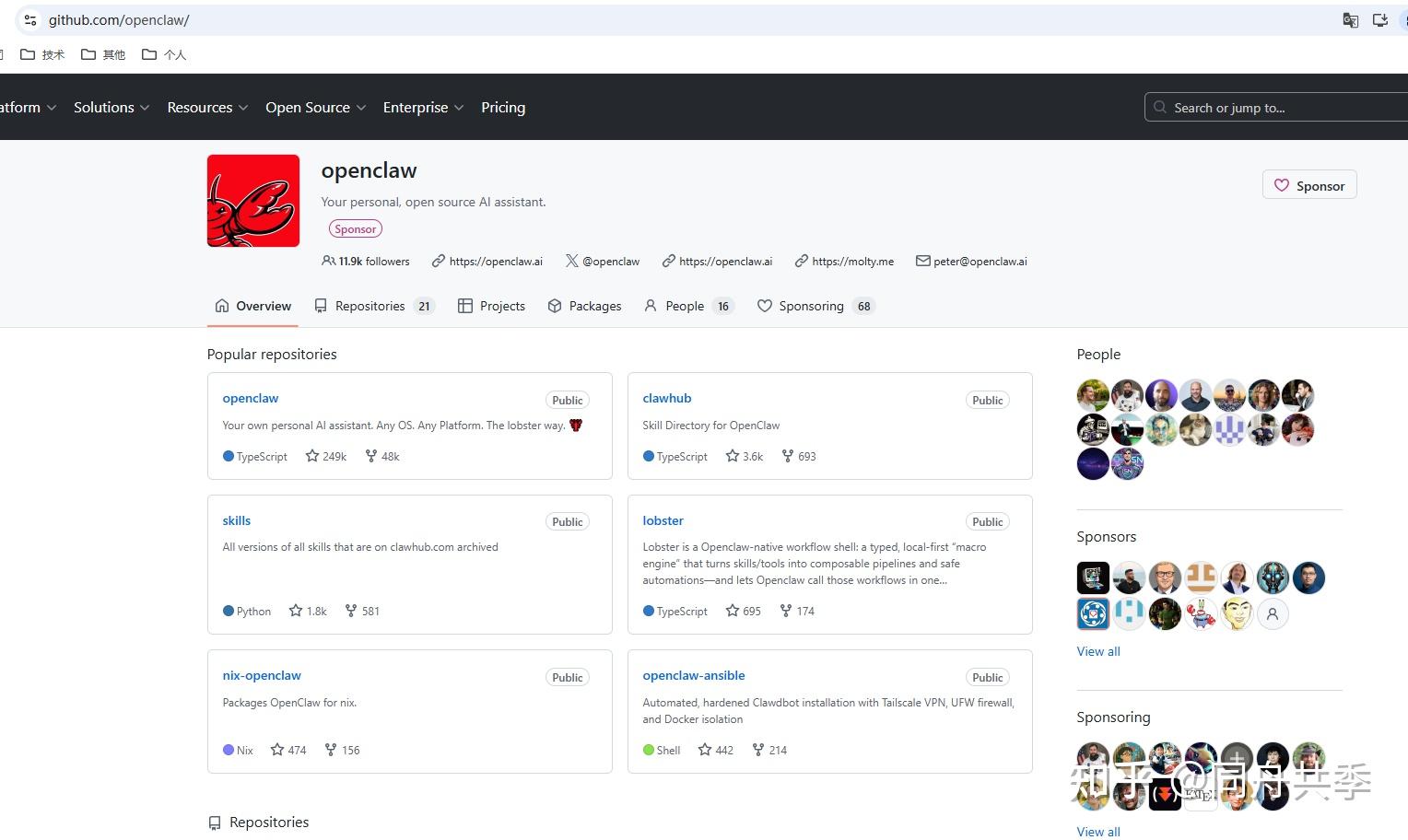Click star icon for clawhub repository
Viewport: 1408px width, 840px height.
pos(733,456)
